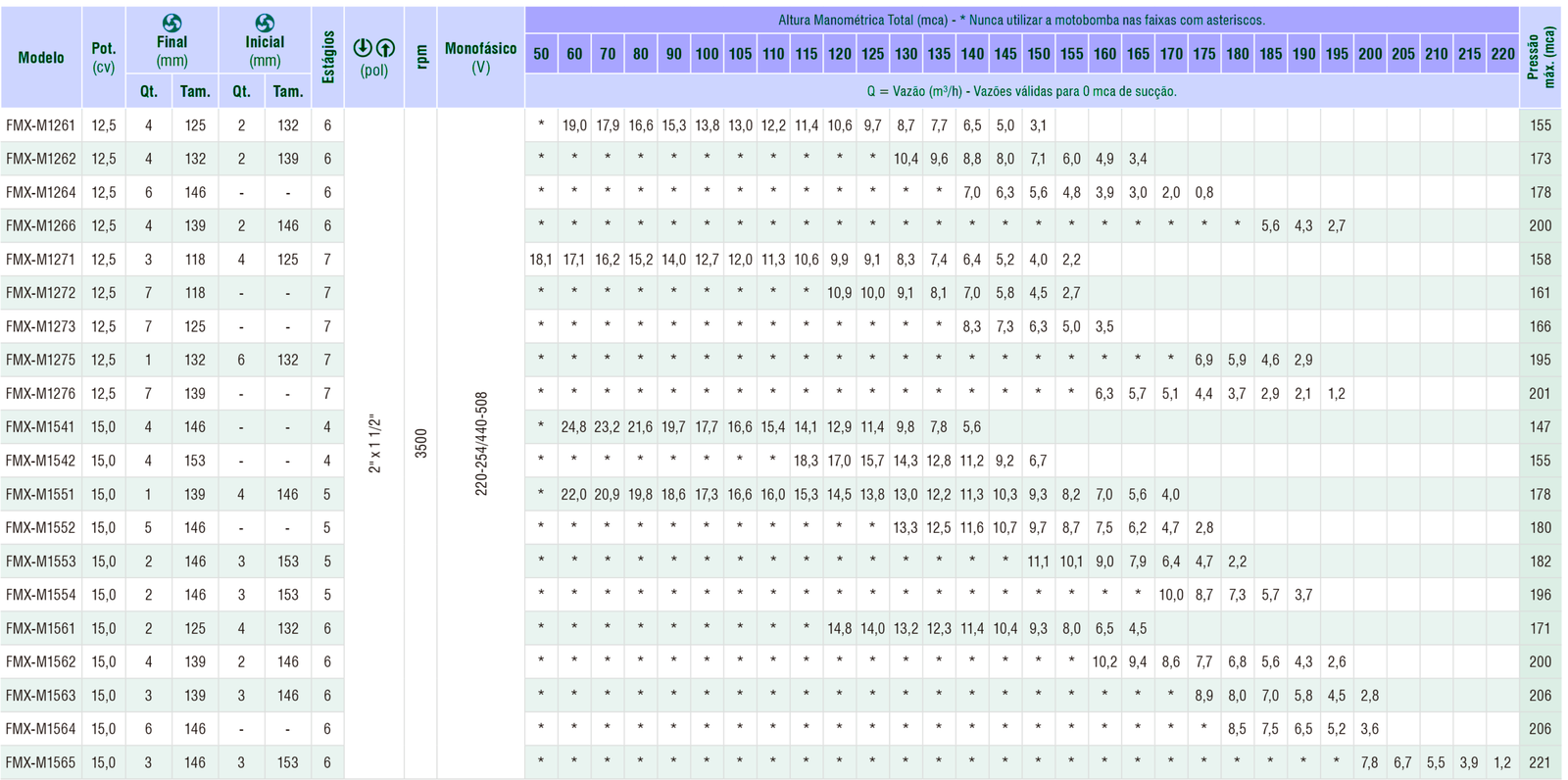1568x780 pixels.
Task: Select model FMX-M1562
Action: (x=40, y=661)
